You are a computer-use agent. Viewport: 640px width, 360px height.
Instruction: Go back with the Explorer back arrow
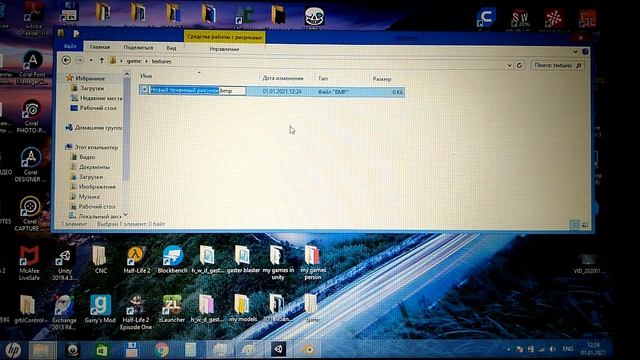(66, 60)
